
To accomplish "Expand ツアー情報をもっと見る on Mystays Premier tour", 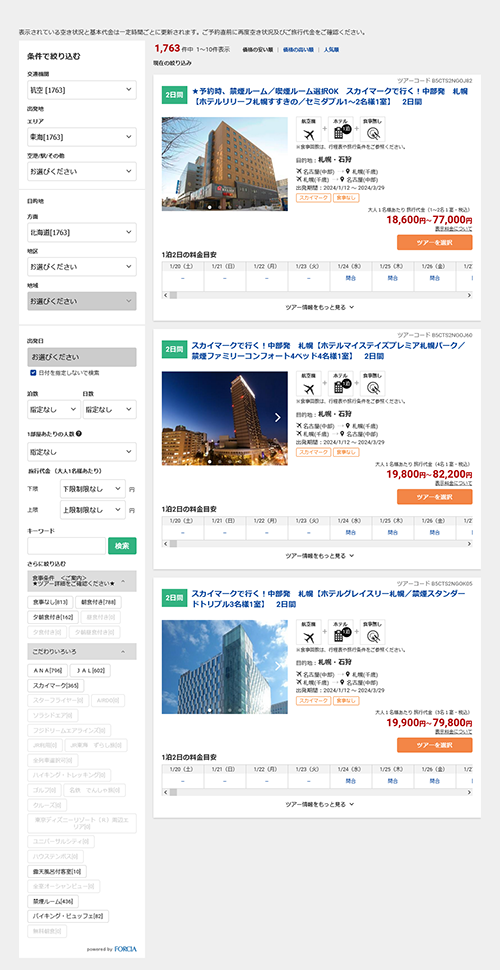I will pos(319,556).
